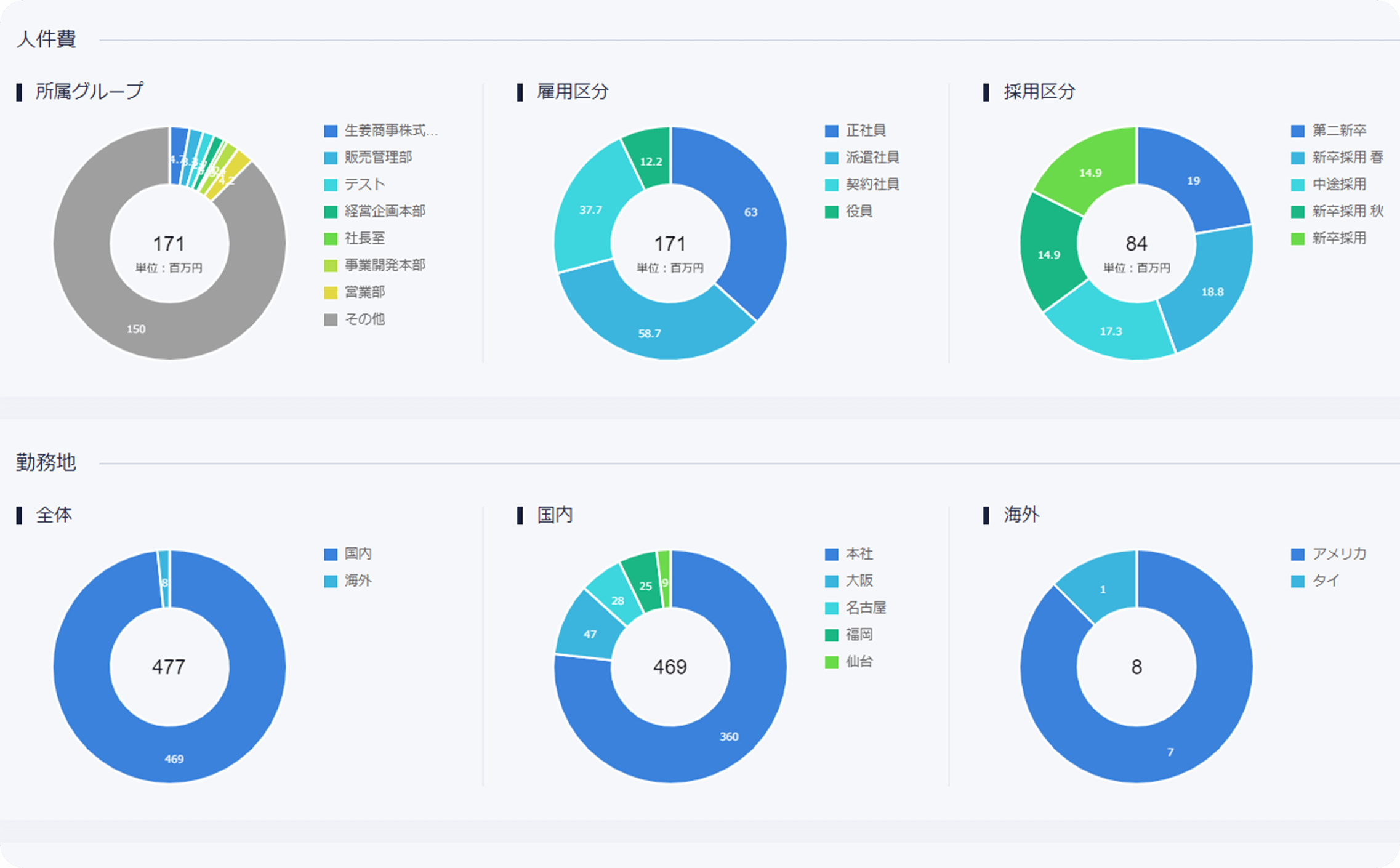Click gray その他 legend swatch
This screenshot has width=1400, height=868.
click(331, 319)
